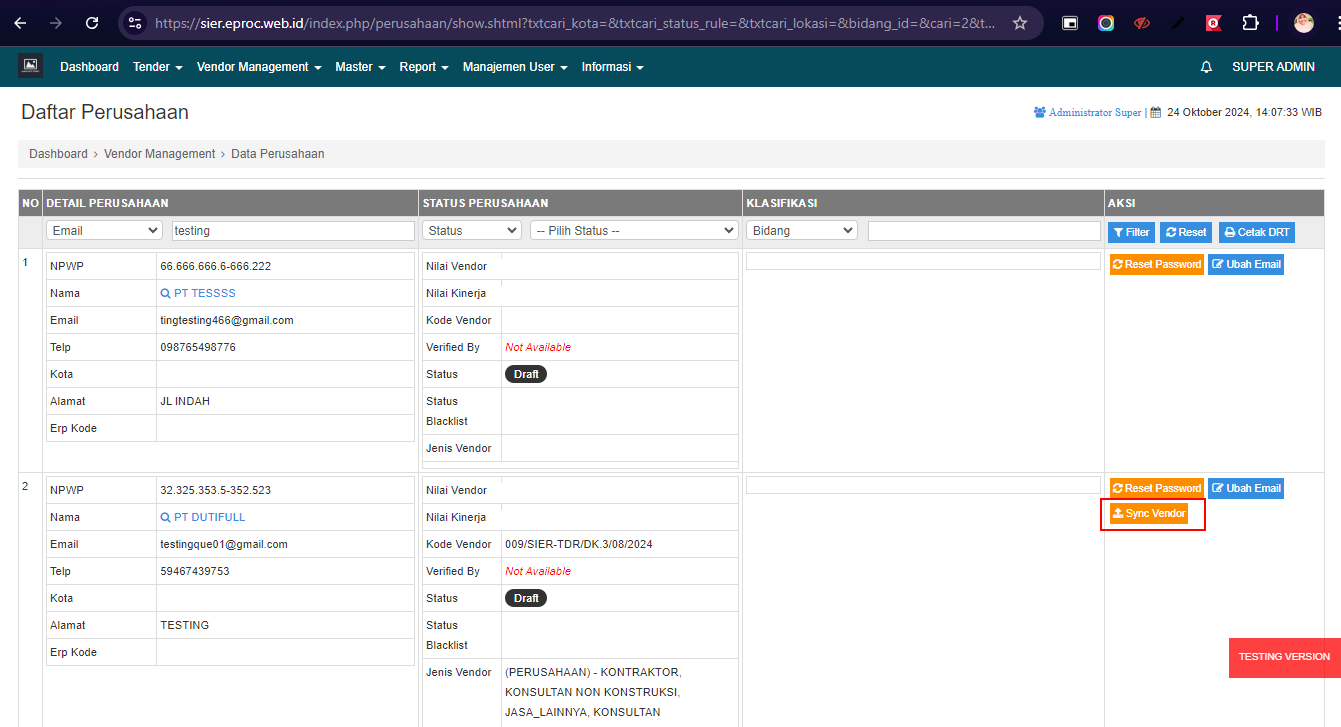Open the Bidang classification dropdown

click(x=801, y=231)
